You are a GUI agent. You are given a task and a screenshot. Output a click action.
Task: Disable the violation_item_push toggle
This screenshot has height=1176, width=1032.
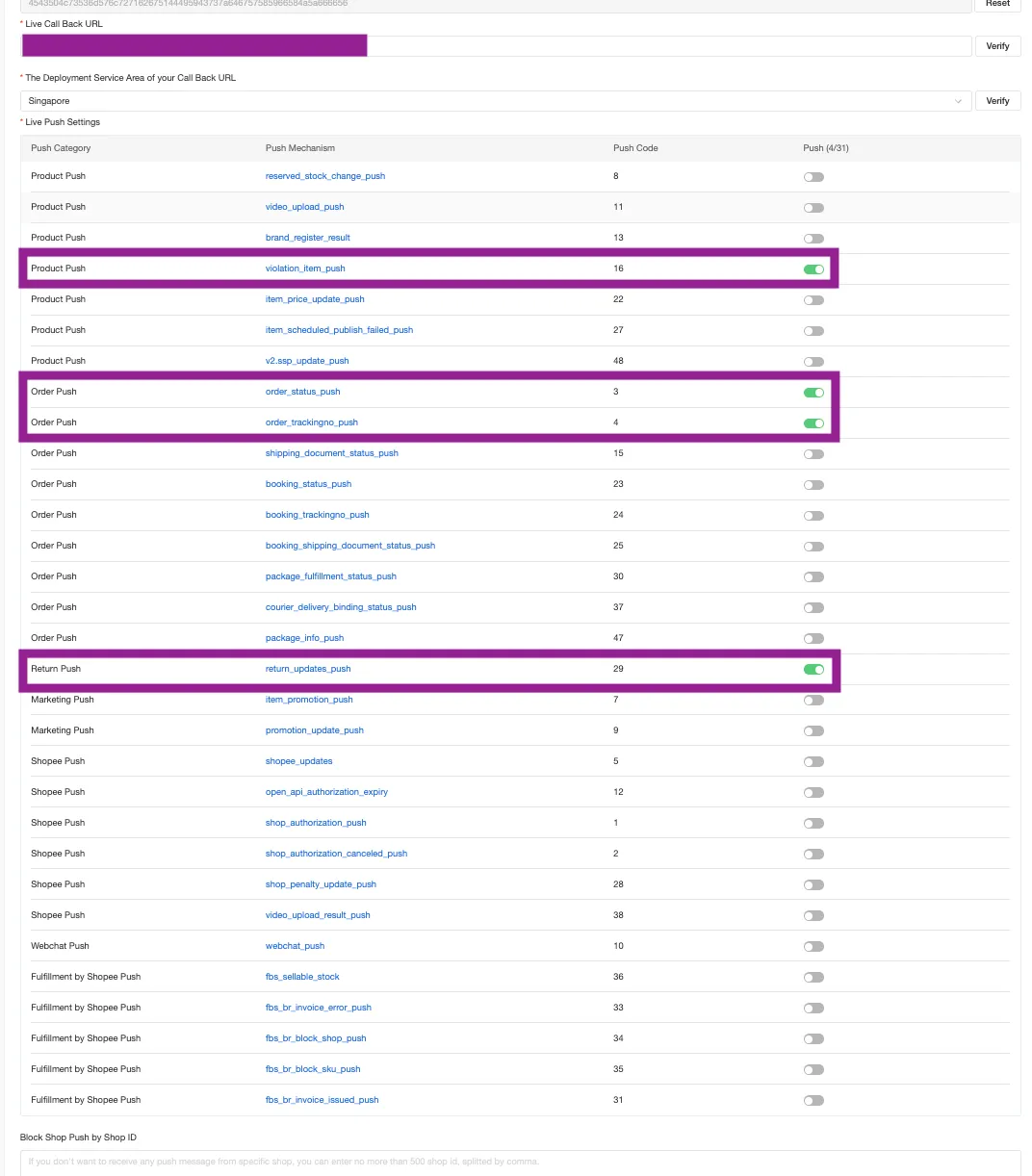(x=813, y=269)
